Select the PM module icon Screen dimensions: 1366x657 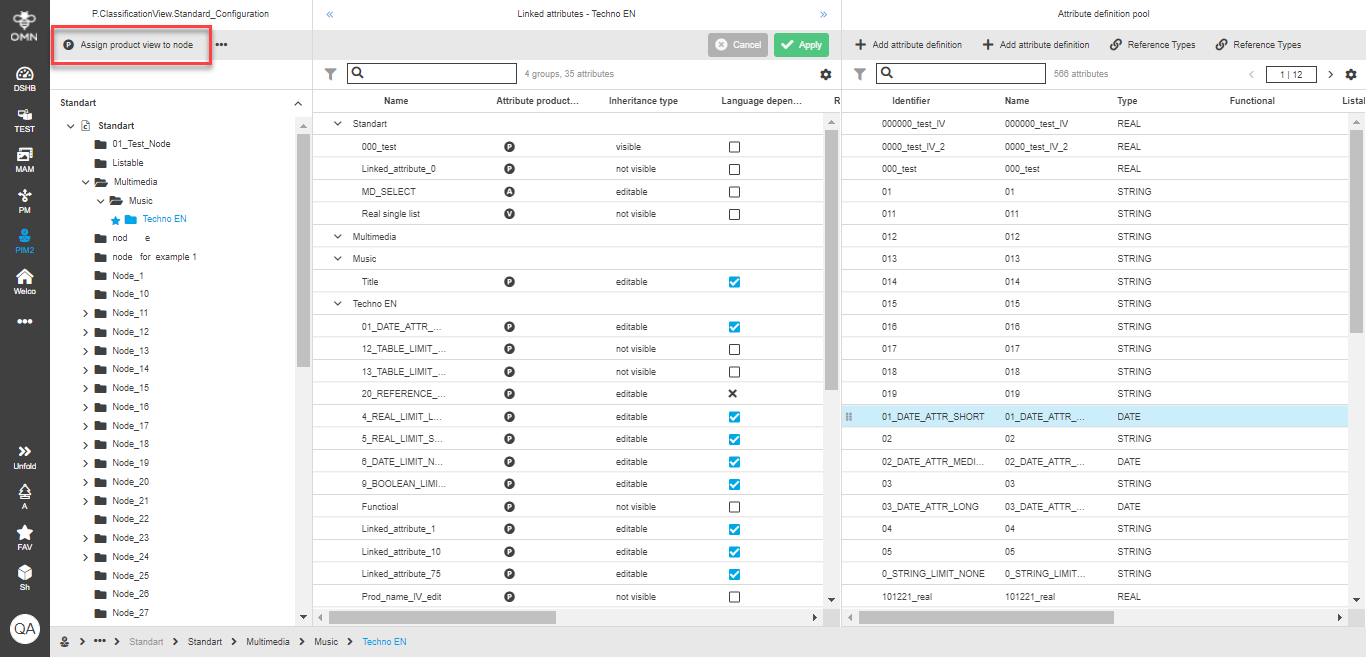click(x=23, y=198)
